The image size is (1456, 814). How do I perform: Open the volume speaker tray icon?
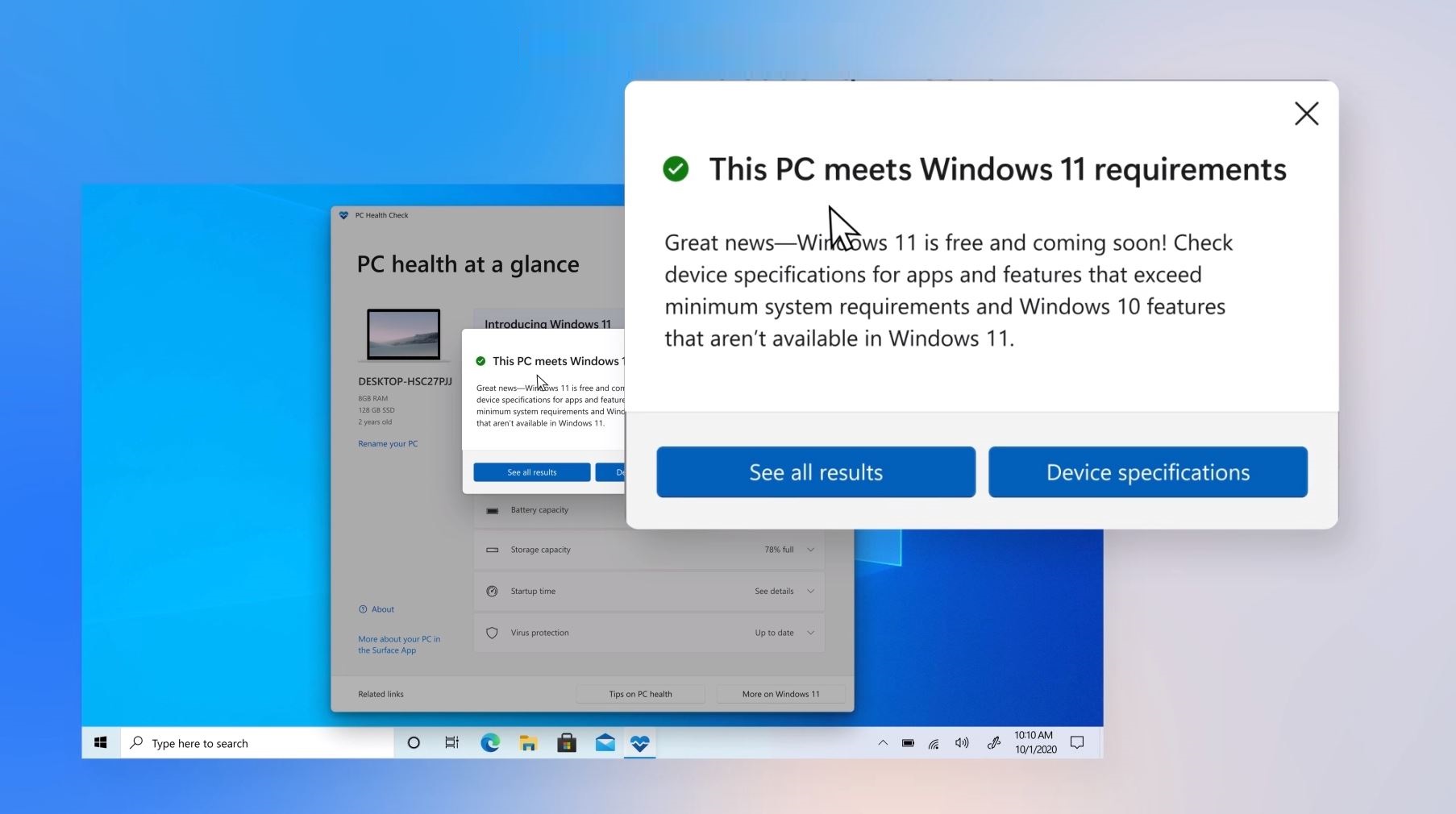click(x=962, y=743)
